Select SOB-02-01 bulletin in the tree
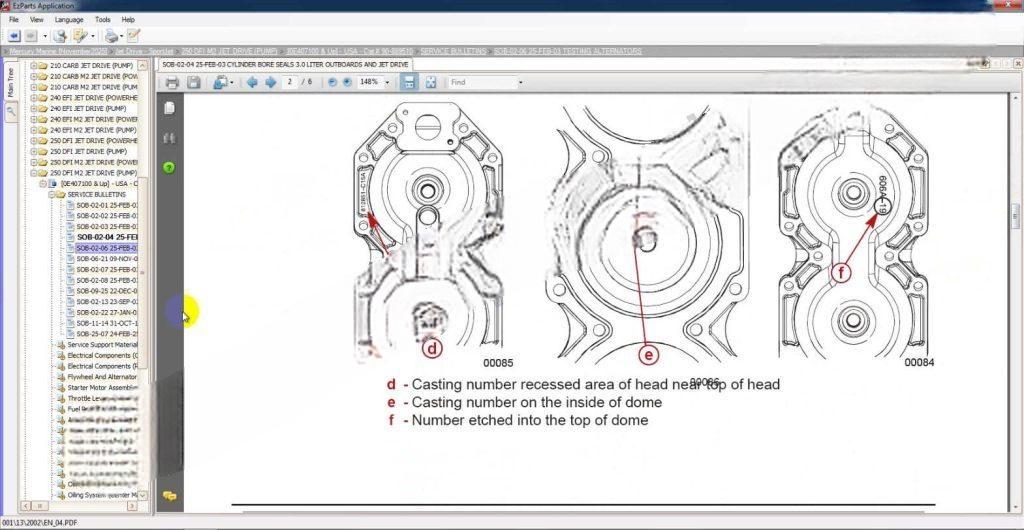 [106, 204]
